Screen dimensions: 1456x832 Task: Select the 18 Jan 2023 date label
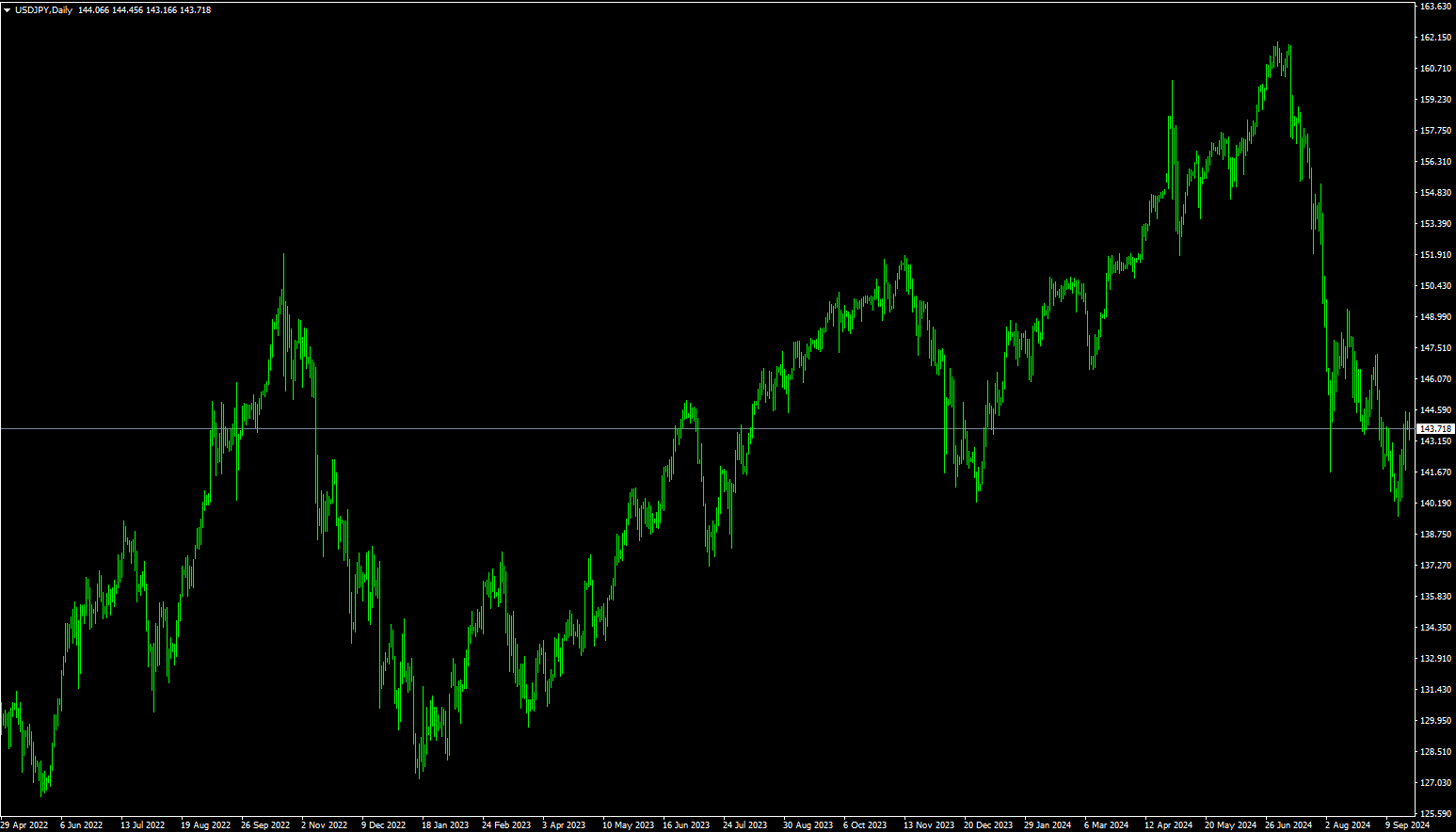(445, 825)
